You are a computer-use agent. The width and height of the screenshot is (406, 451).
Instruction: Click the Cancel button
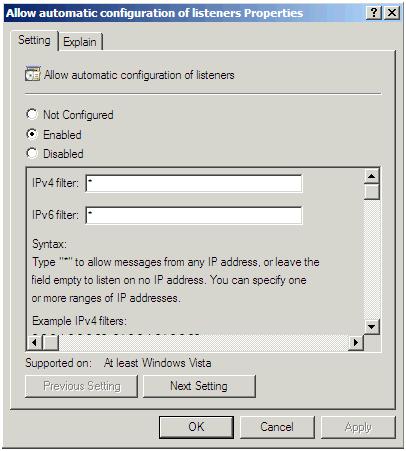[277, 427]
